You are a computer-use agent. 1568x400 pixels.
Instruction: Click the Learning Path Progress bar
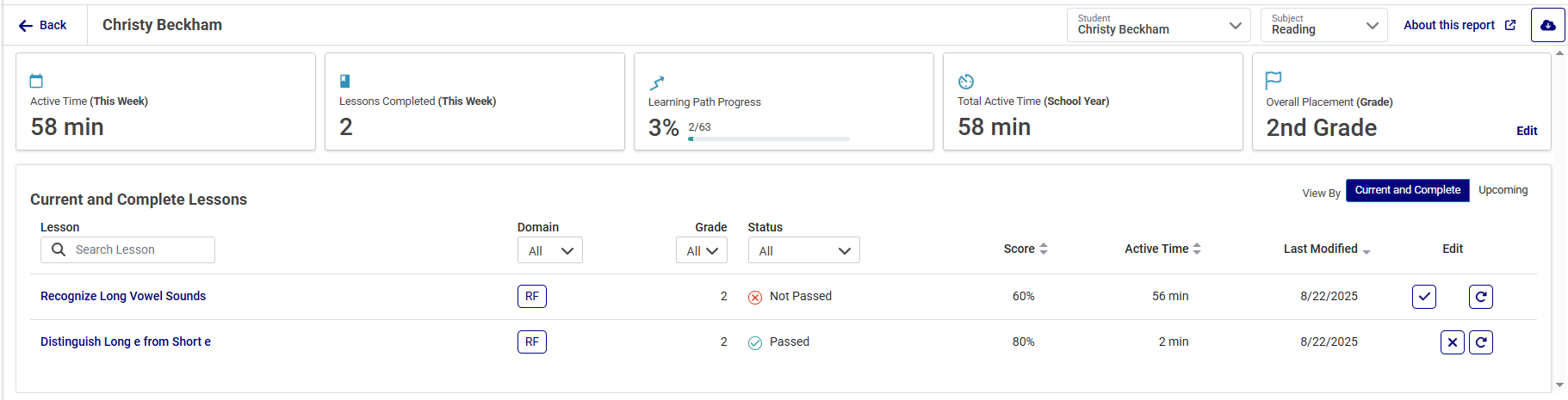point(768,138)
